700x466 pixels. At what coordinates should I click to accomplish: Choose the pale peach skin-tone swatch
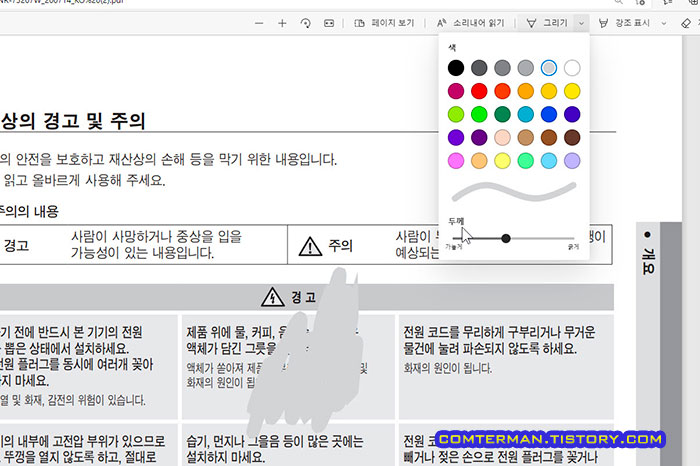click(502, 137)
